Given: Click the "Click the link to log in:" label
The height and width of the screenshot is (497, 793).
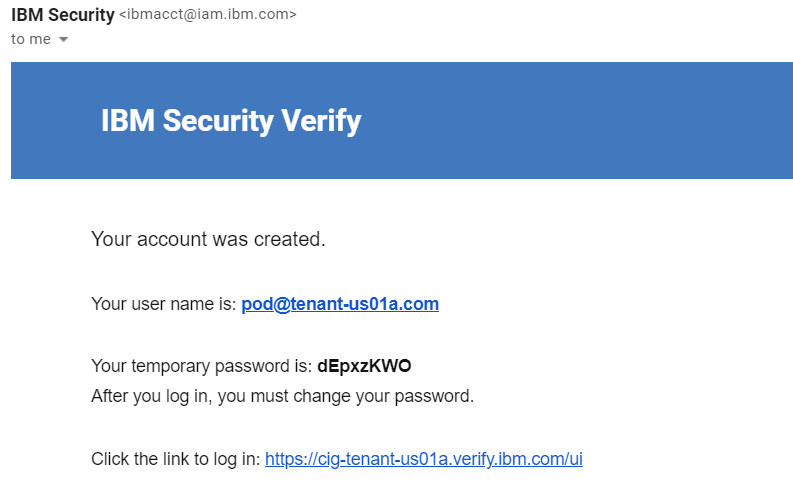Looking at the screenshot, I should (175, 459).
